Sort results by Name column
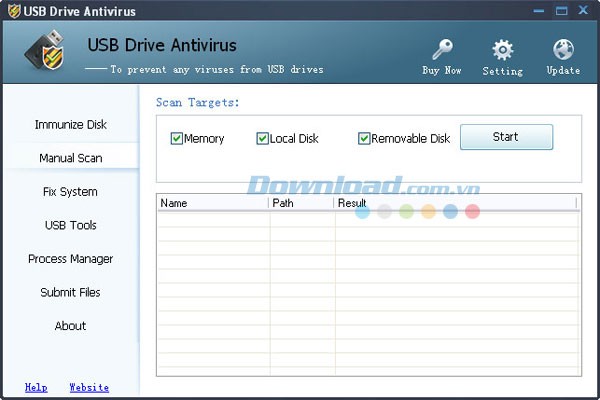The width and height of the screenshot is (600, 400). click(x=213, y=203)
